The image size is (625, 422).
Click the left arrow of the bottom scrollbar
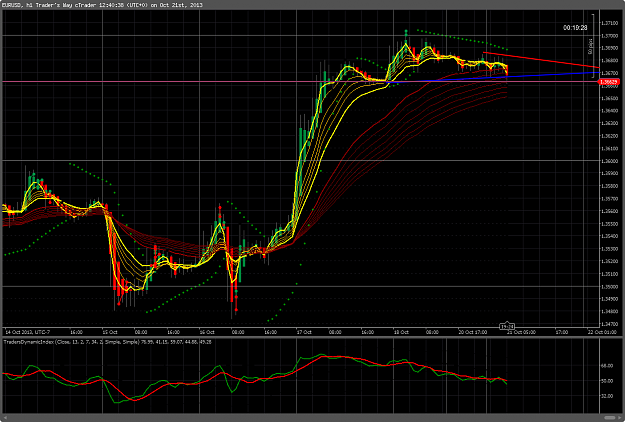(5, 418)
